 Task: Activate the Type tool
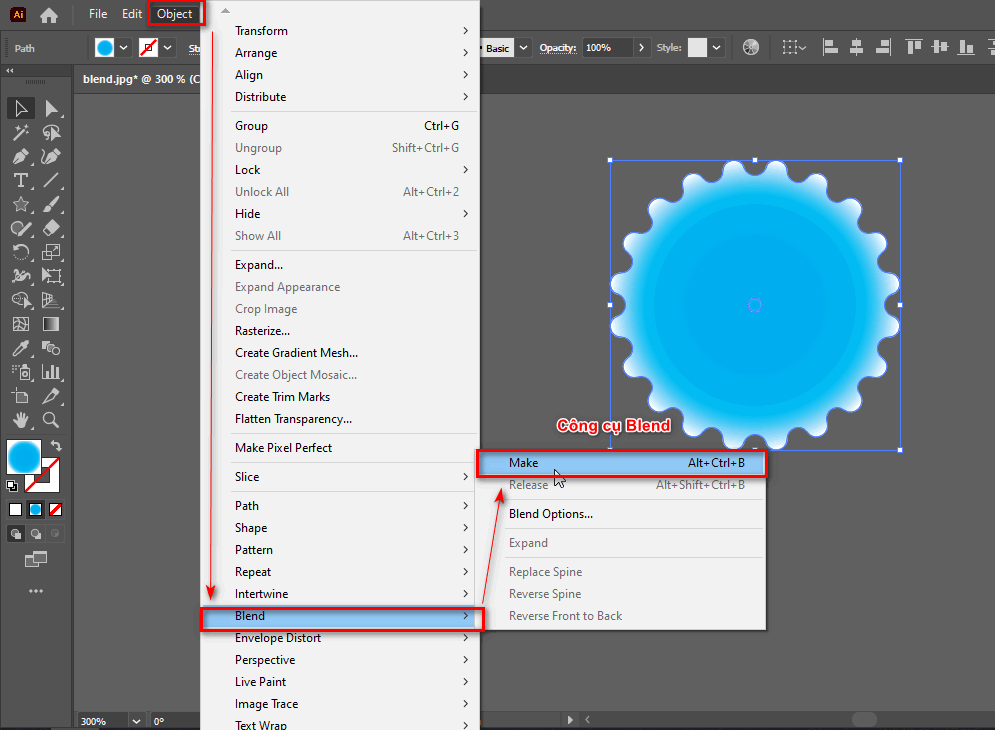click(20, 180)
